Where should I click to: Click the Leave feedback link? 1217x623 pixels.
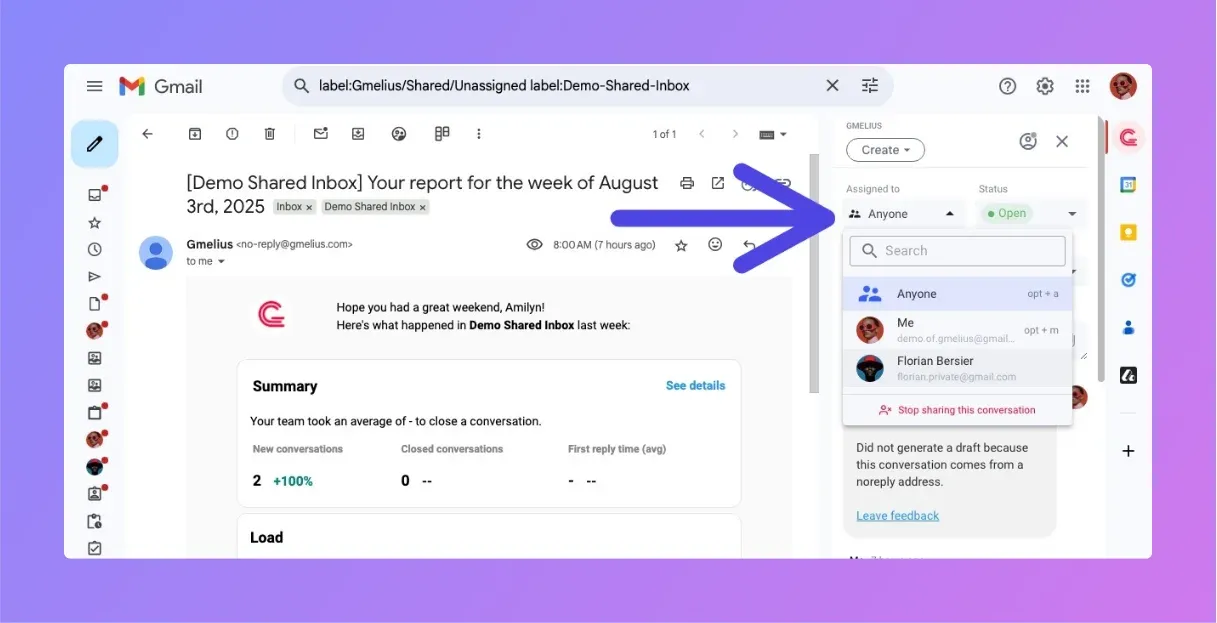pyautogui.click(x=897, y=516)
